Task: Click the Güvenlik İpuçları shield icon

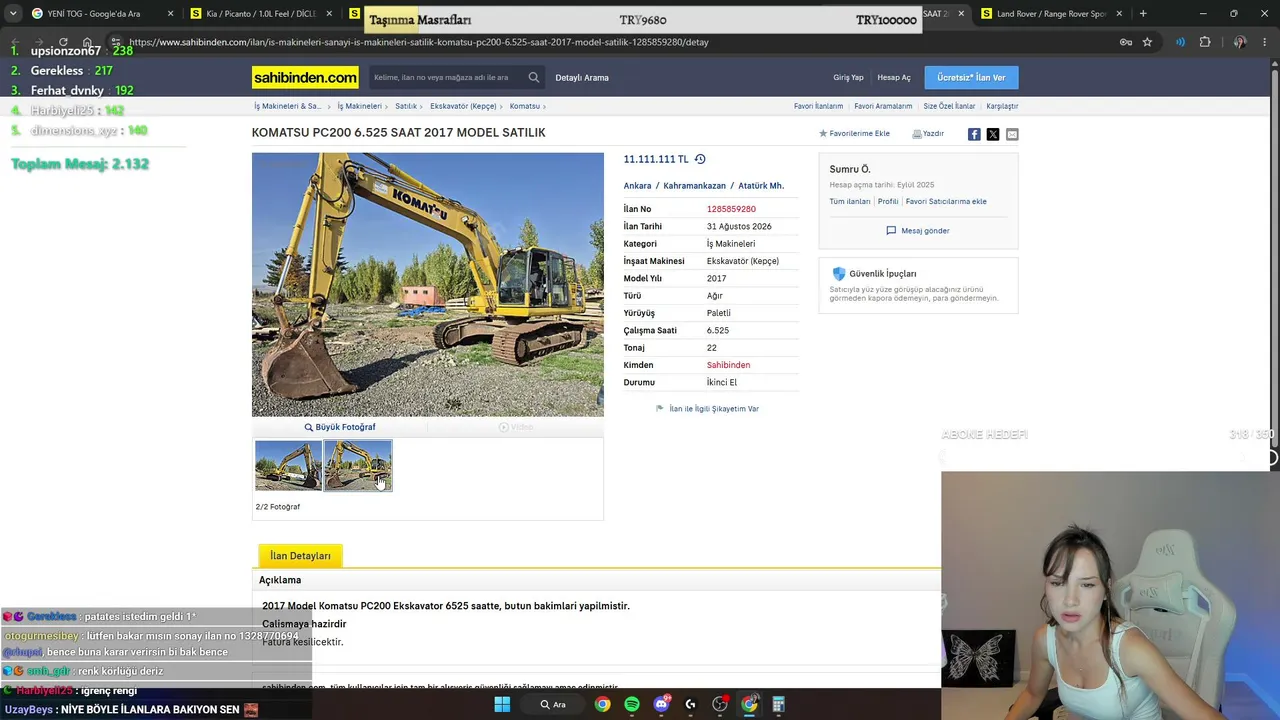Action: [x=839, y=274]
